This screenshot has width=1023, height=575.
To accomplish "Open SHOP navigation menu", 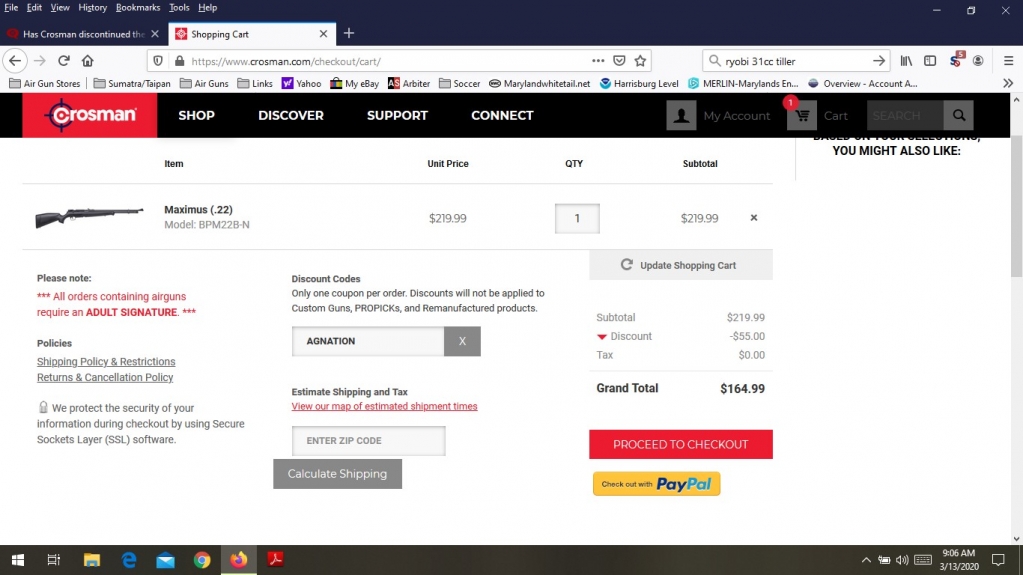I will tap(196, 116).
